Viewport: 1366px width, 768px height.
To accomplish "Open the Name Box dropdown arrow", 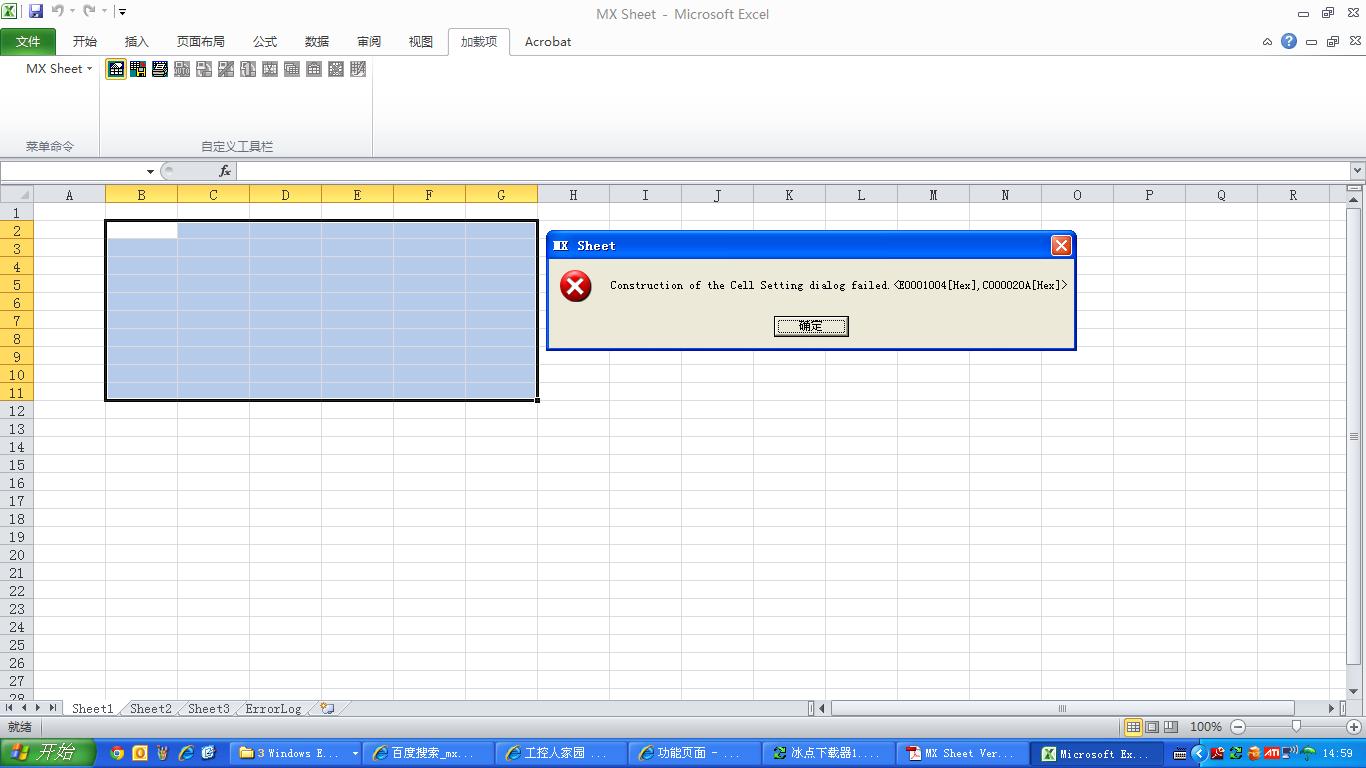I will point(150,172).
